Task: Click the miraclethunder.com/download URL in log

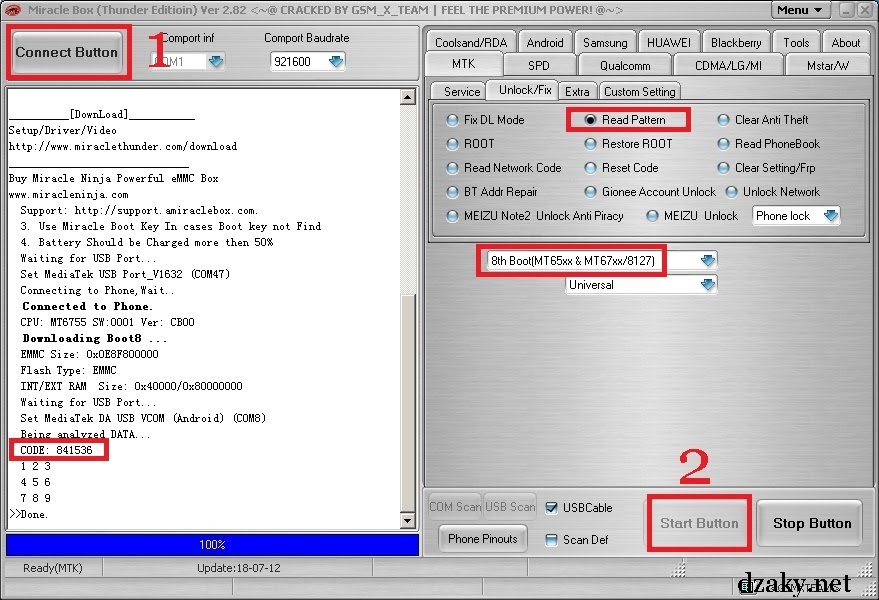Action: (x=123, y=146)
